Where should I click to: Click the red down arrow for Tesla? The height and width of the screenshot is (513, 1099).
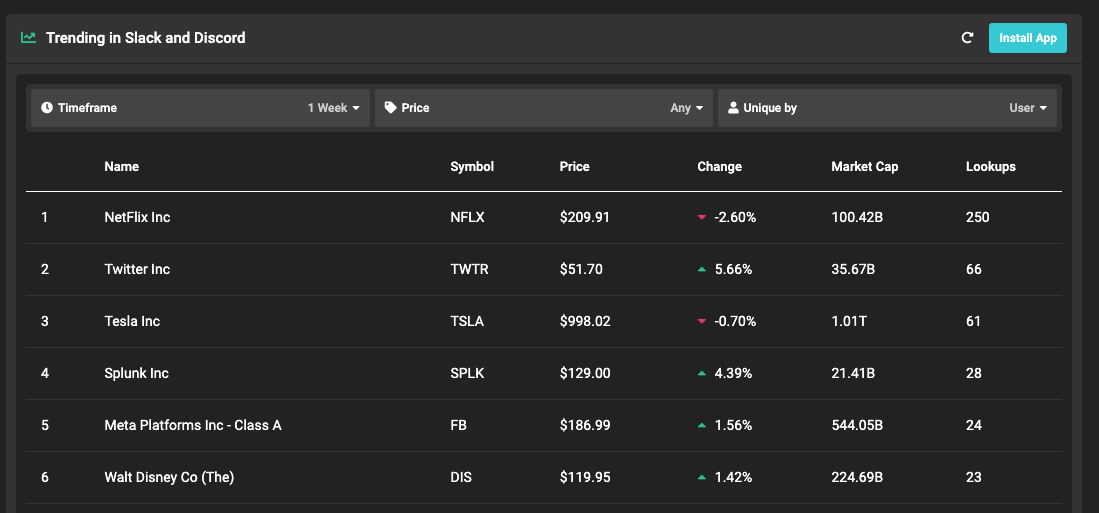[x=702, y=322]
